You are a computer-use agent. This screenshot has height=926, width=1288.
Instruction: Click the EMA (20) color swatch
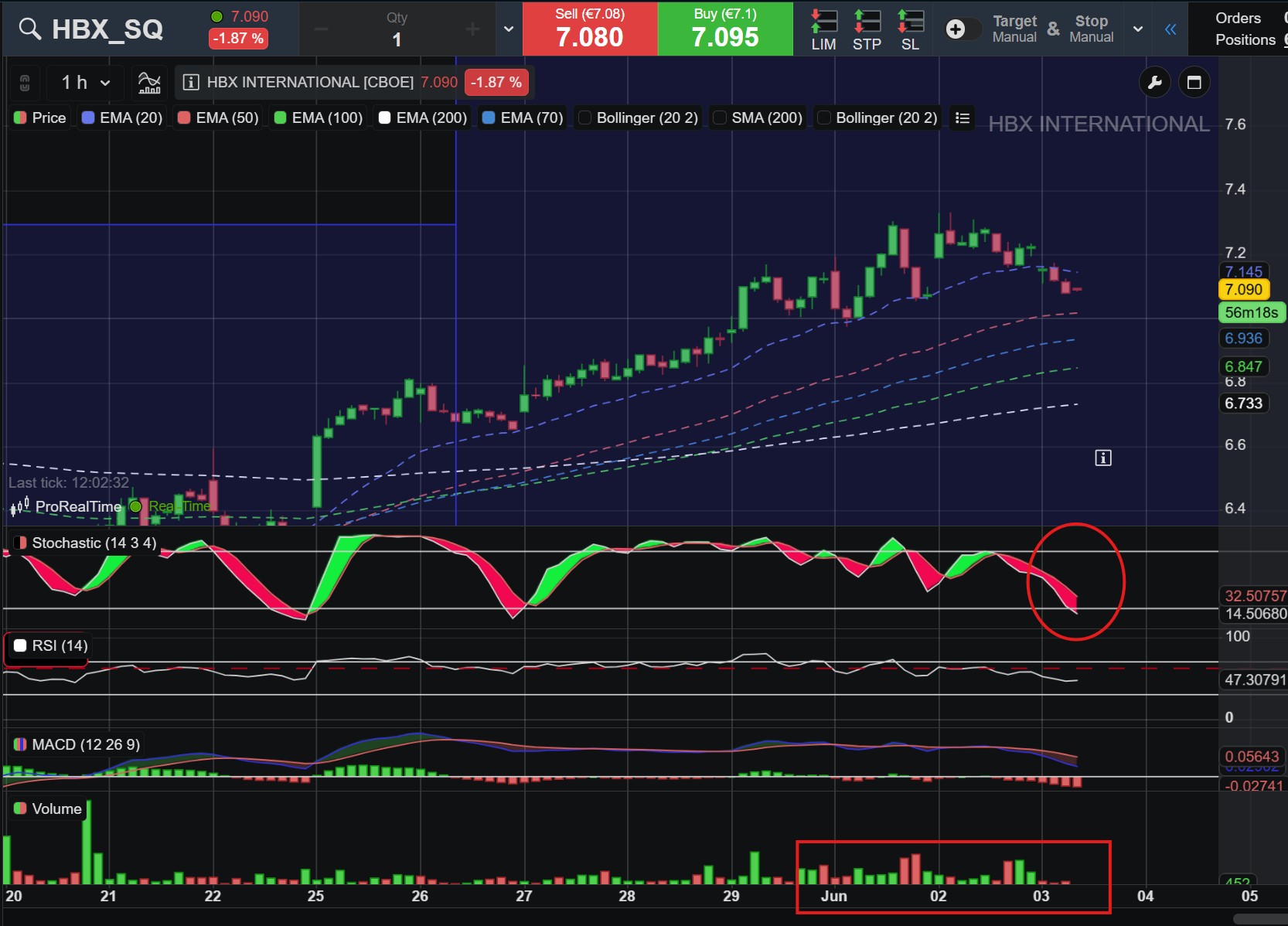point(88,117)
